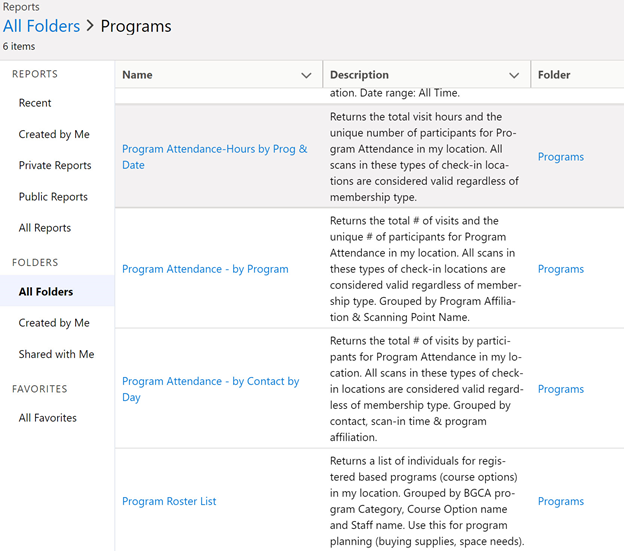Click Programs folder link for by Program row
624x551 pixels.
(x=560, y=269)
